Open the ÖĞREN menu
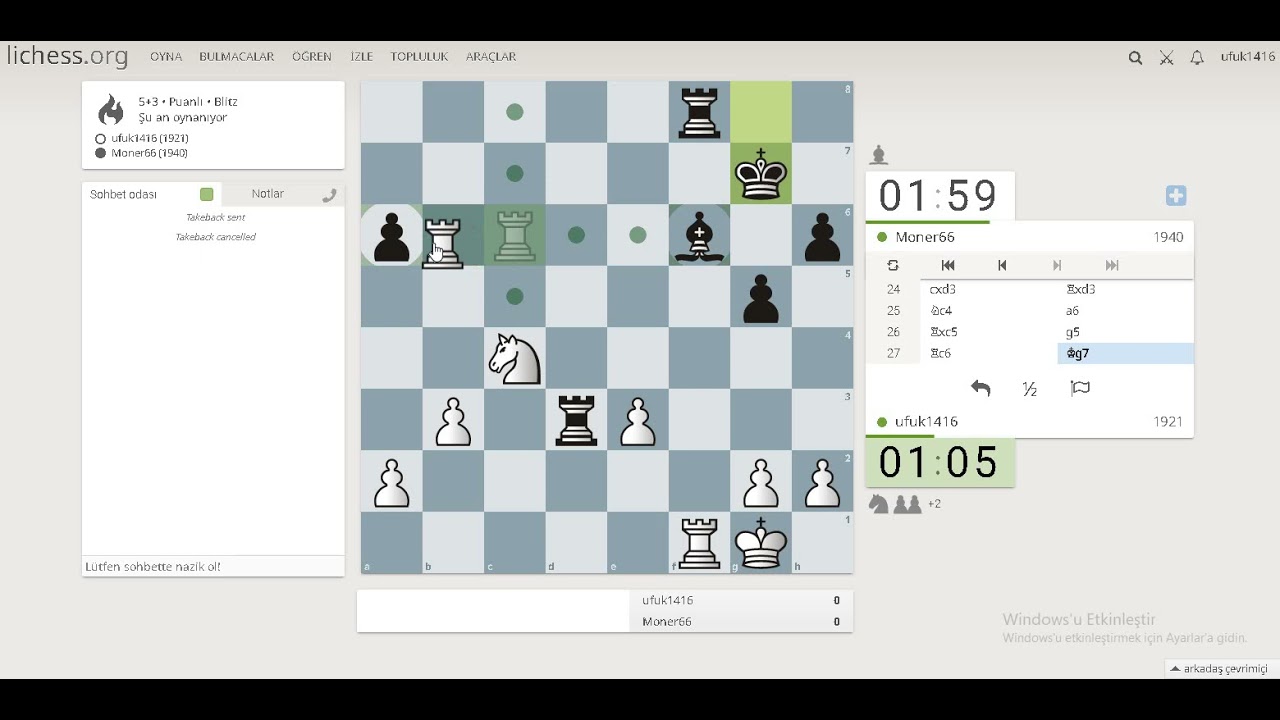1280x720 pixels. pyautogui.click(x=312, y=57)
